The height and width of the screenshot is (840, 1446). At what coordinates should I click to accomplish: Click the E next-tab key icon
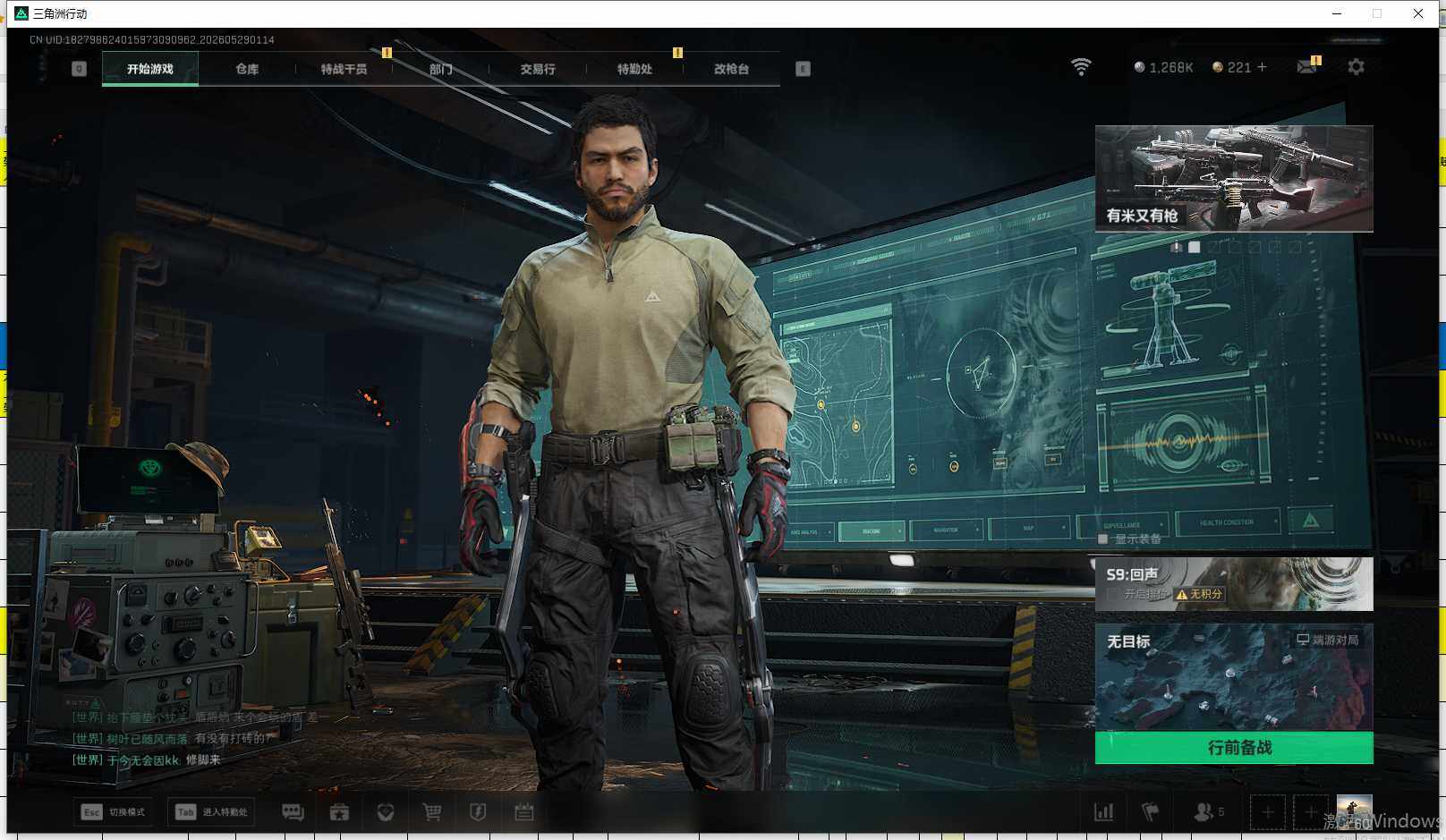[803, 69]
